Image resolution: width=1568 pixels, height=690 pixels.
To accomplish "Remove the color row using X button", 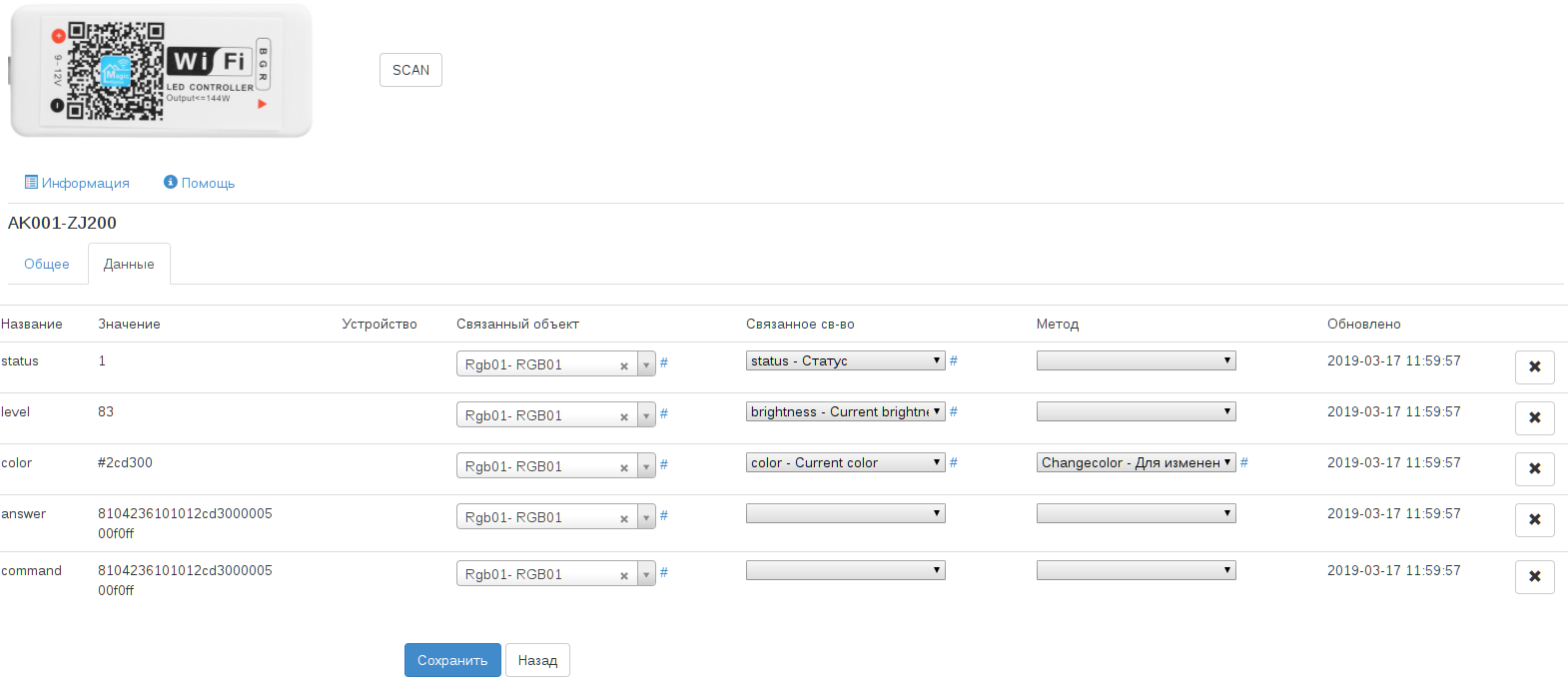I will click(x=1534, y=469).
